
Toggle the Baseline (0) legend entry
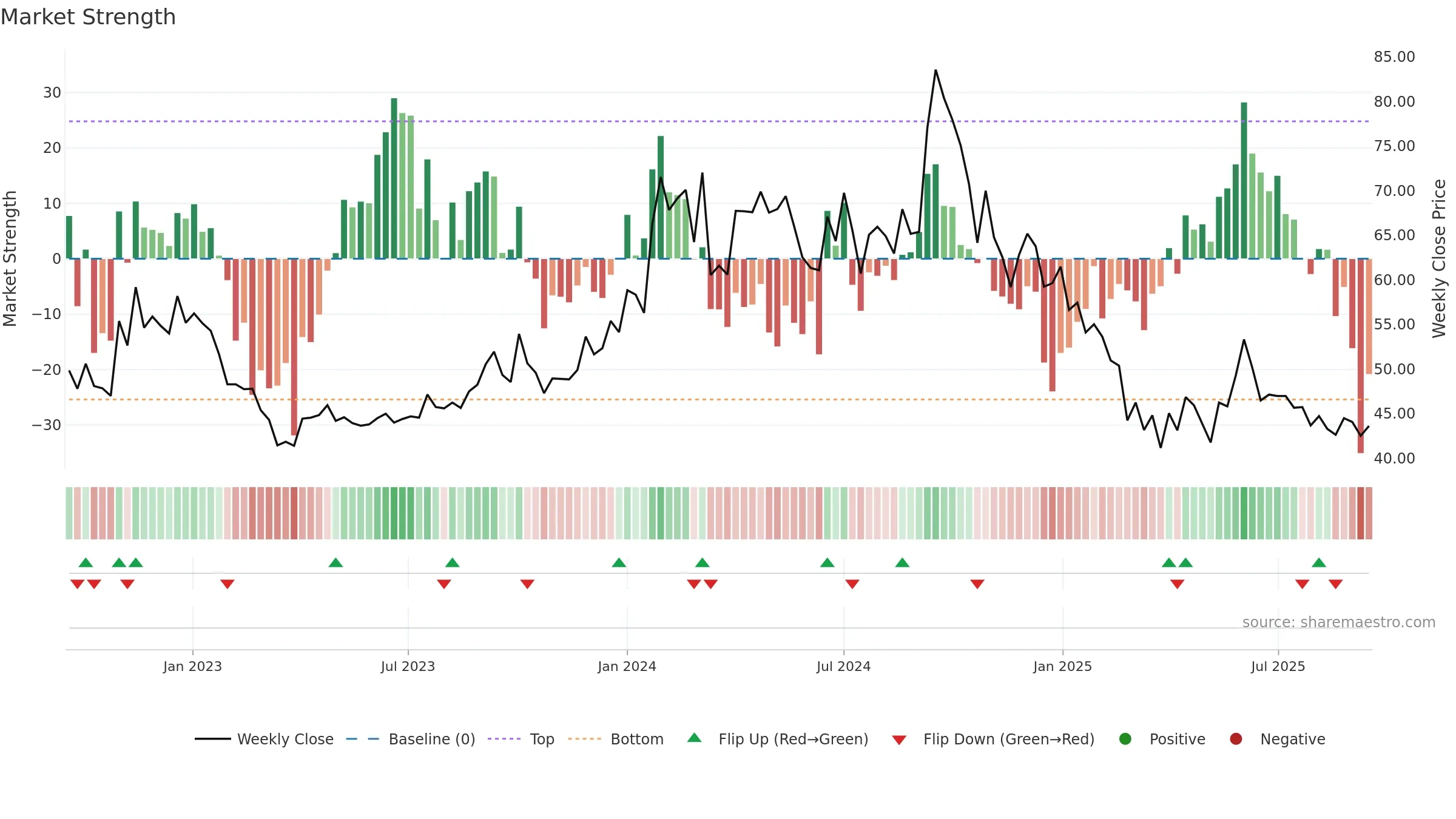pos(411,739)
